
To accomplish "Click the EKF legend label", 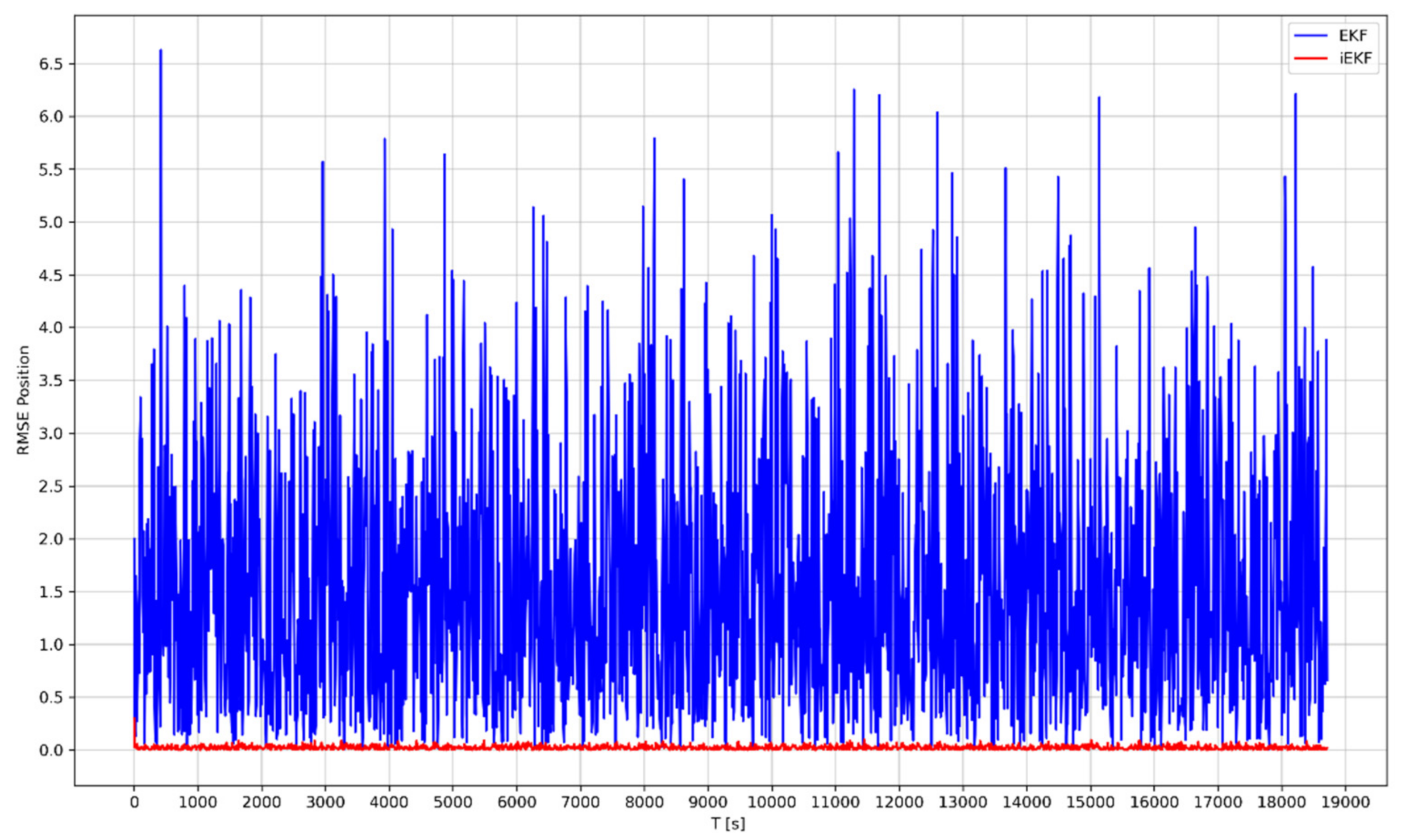I will [1353, 35].
